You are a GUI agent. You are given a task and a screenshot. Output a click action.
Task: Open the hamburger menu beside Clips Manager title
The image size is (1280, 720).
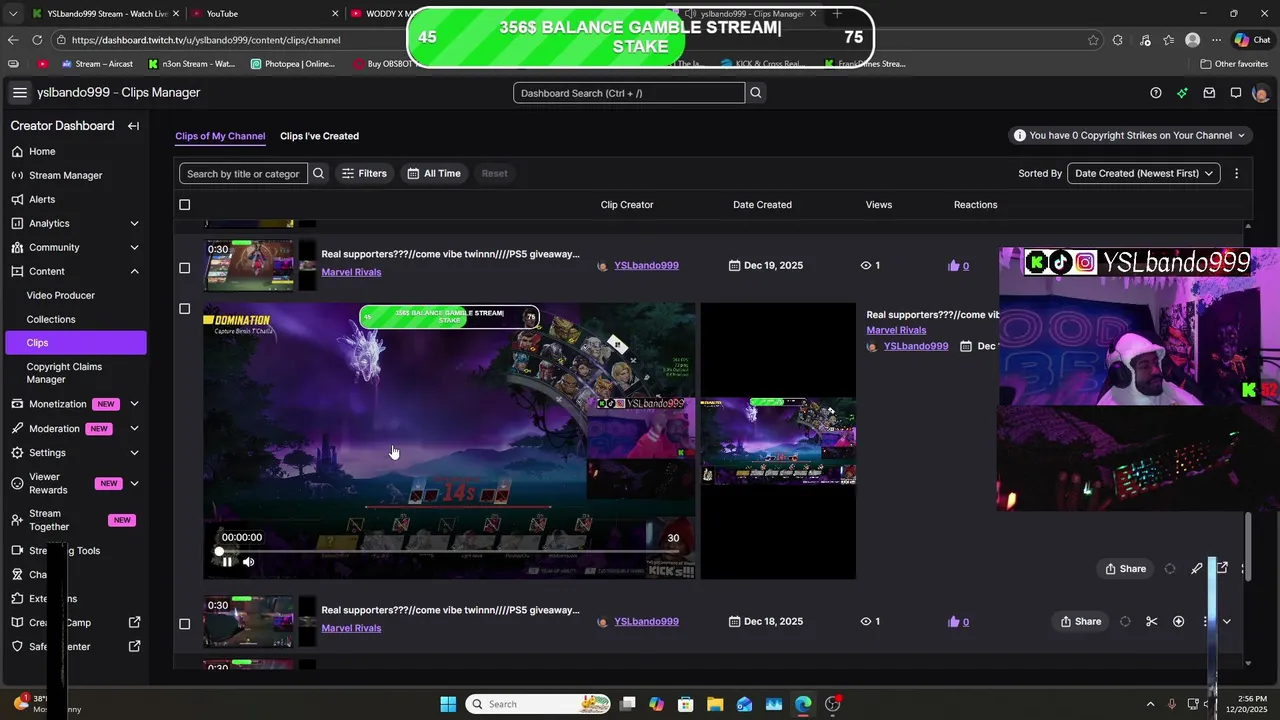[19, 93]
